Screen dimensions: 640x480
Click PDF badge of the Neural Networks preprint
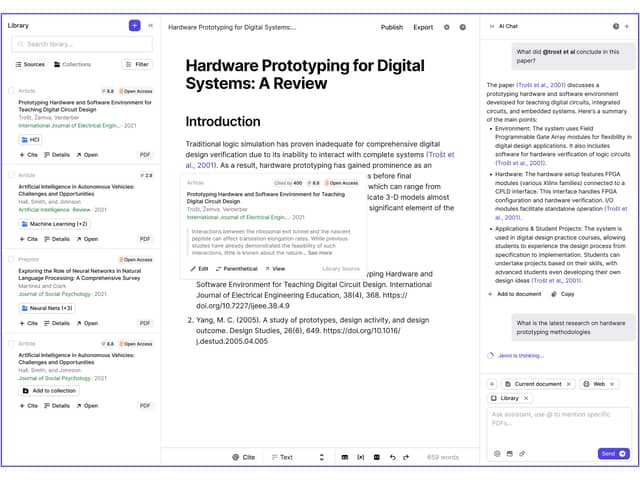pyautogui.click(x=145, y=323)
